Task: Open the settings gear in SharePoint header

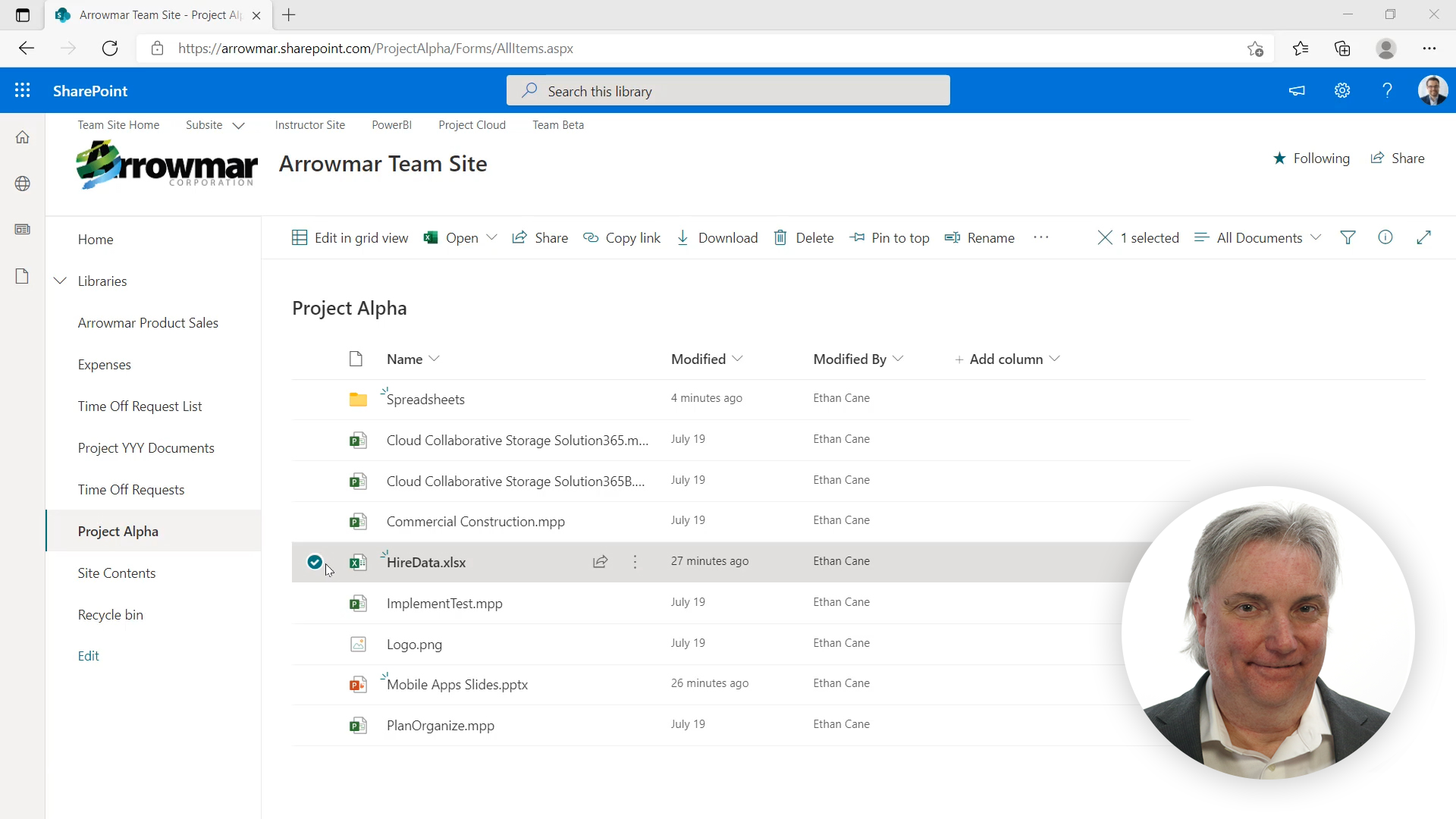Action: click(1342, 90)
